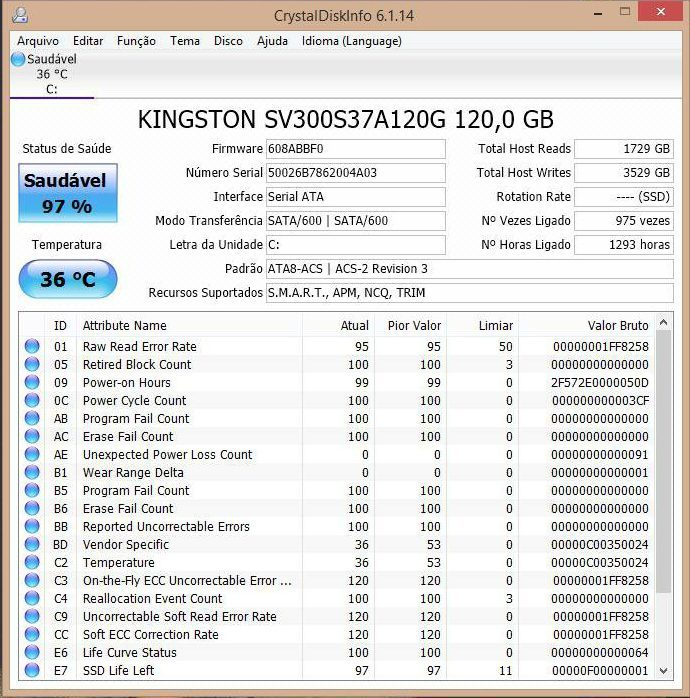Click status icon for Vendor Specific row

tap(32, 544)
